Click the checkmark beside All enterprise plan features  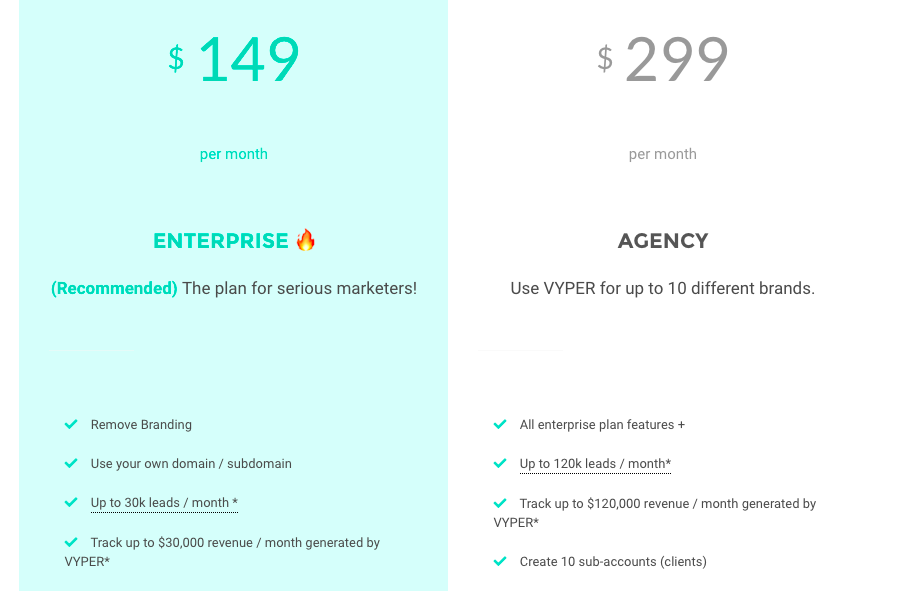[x=500, y=424]
